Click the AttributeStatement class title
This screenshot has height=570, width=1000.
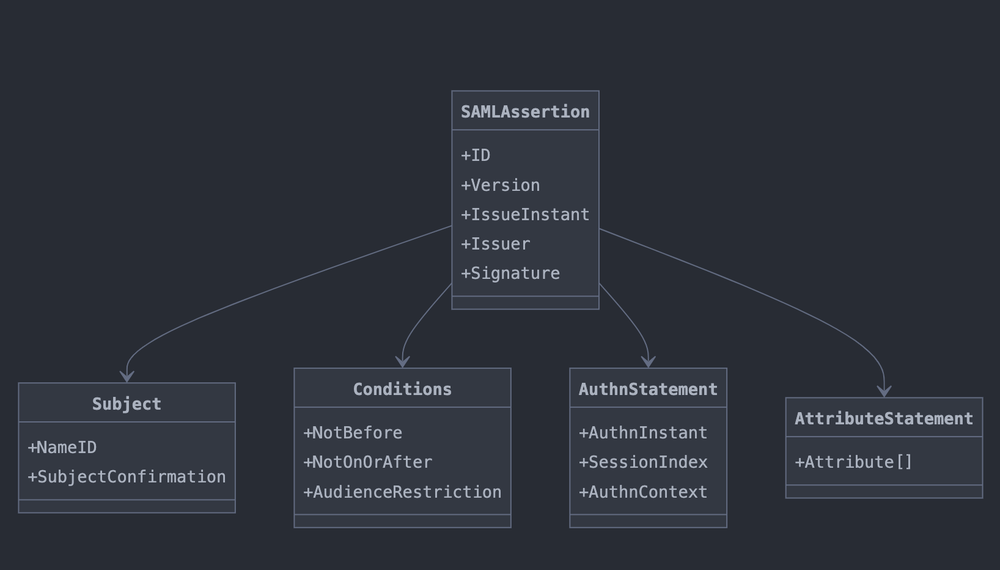(884, 419)
